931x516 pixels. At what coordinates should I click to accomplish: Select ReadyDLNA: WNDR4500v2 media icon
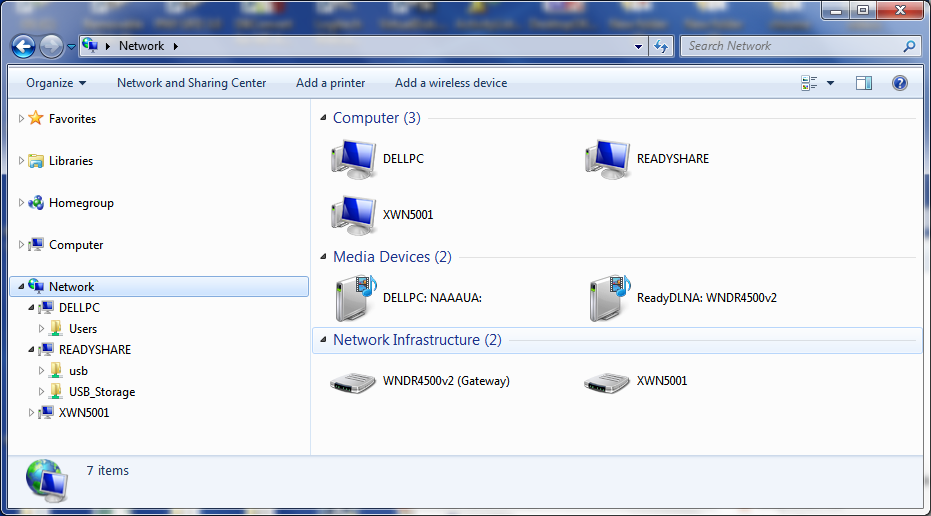tap(609, 297)
